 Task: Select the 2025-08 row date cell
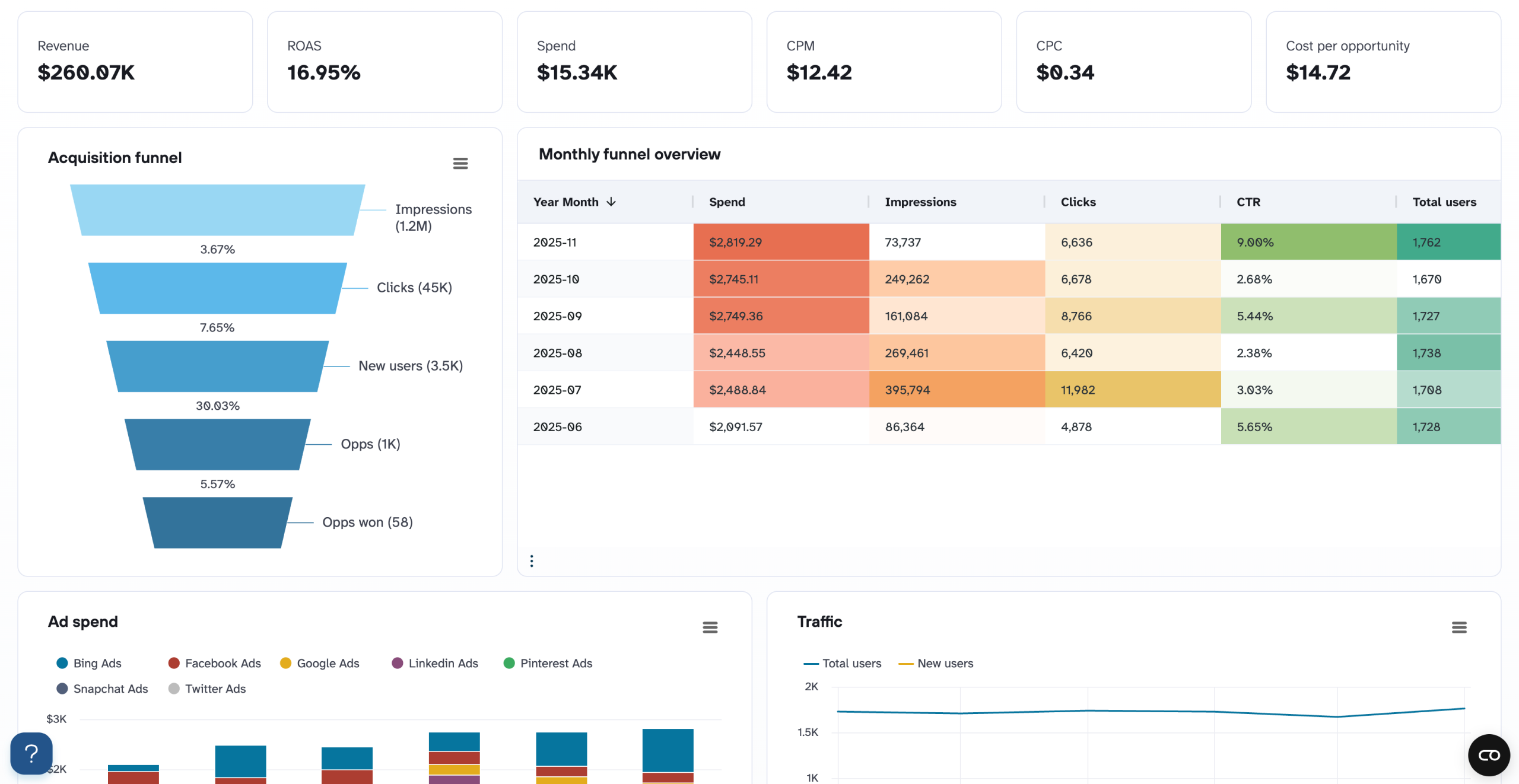click(x=605, y=353)
